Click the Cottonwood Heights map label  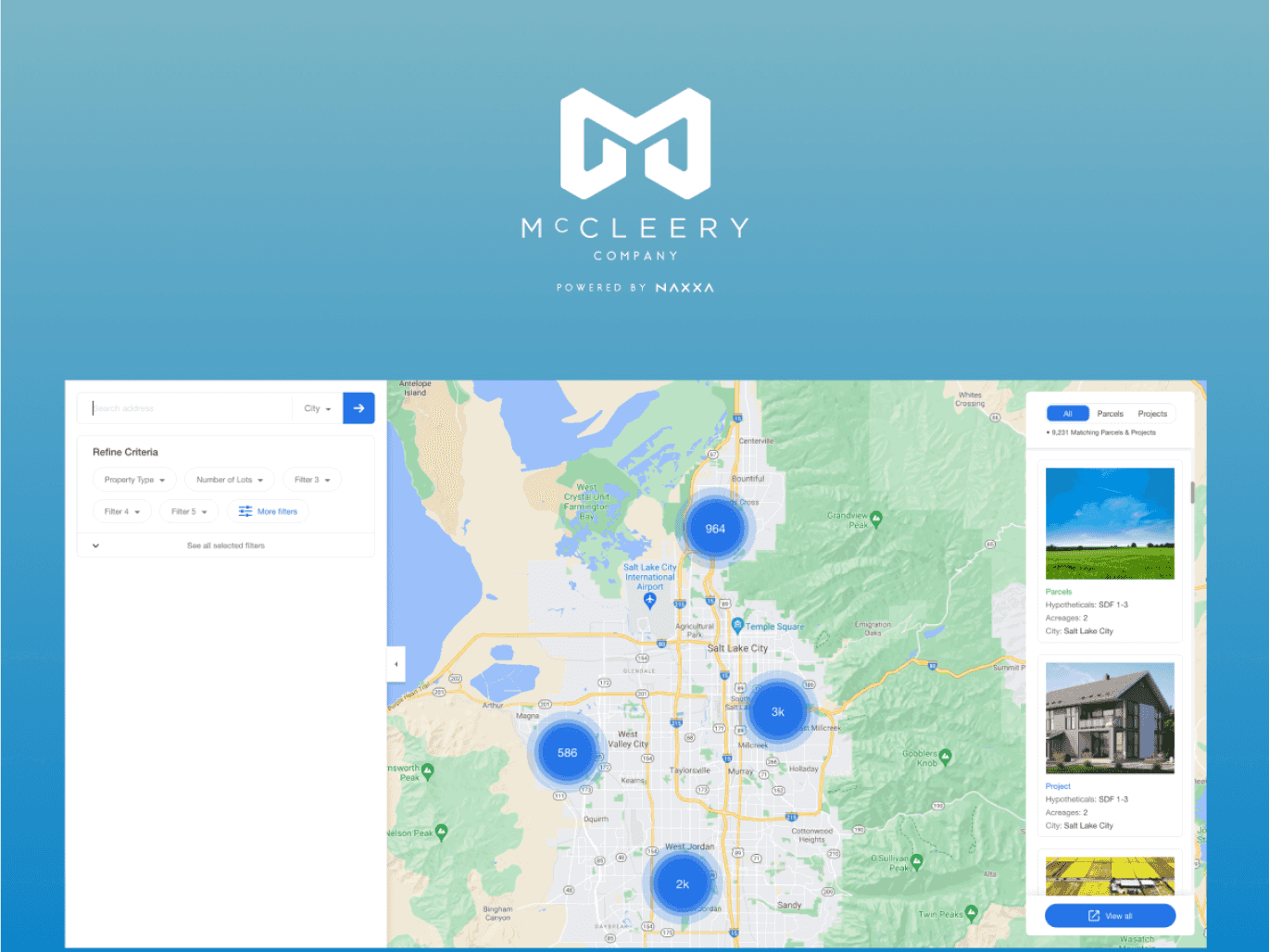812,835
